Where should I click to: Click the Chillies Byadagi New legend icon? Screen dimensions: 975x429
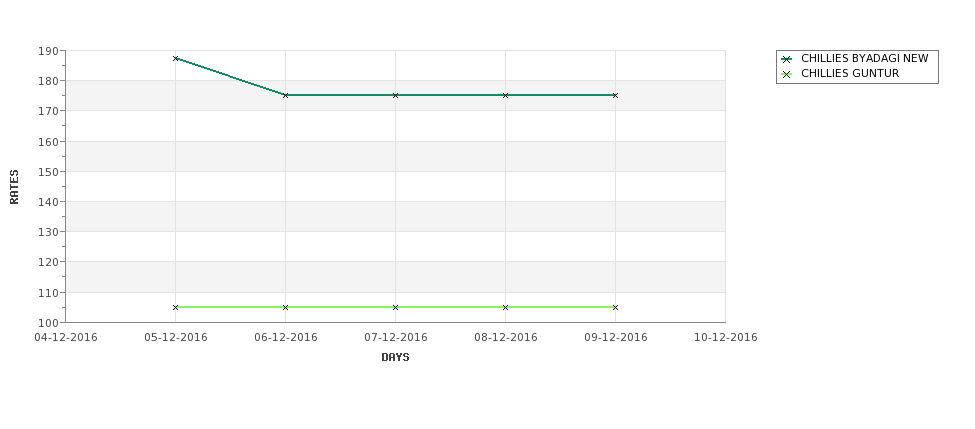click(787, 59)
